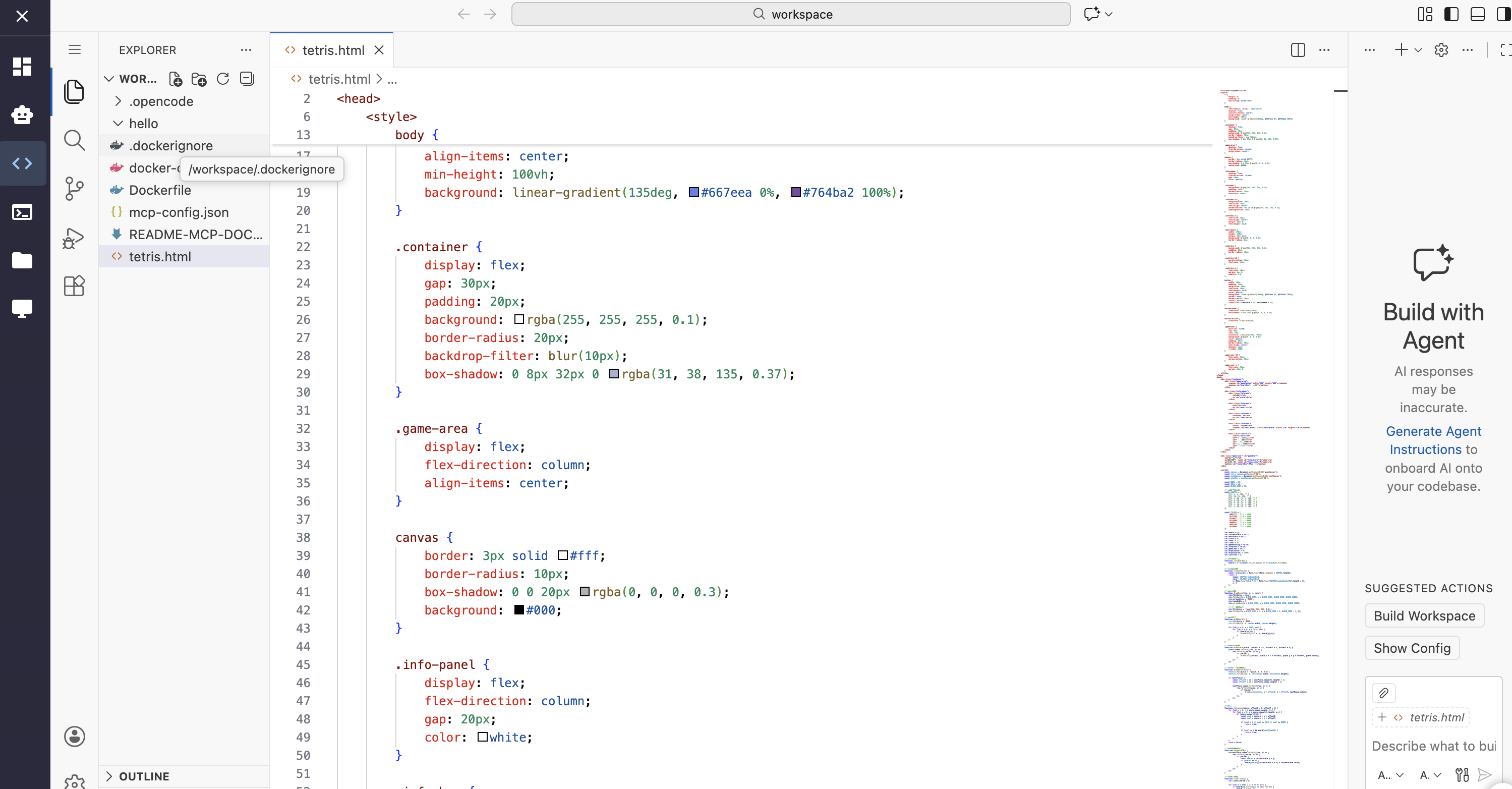
Task: Refresh the Explorer file tree
Action: [x=222, y=79]
